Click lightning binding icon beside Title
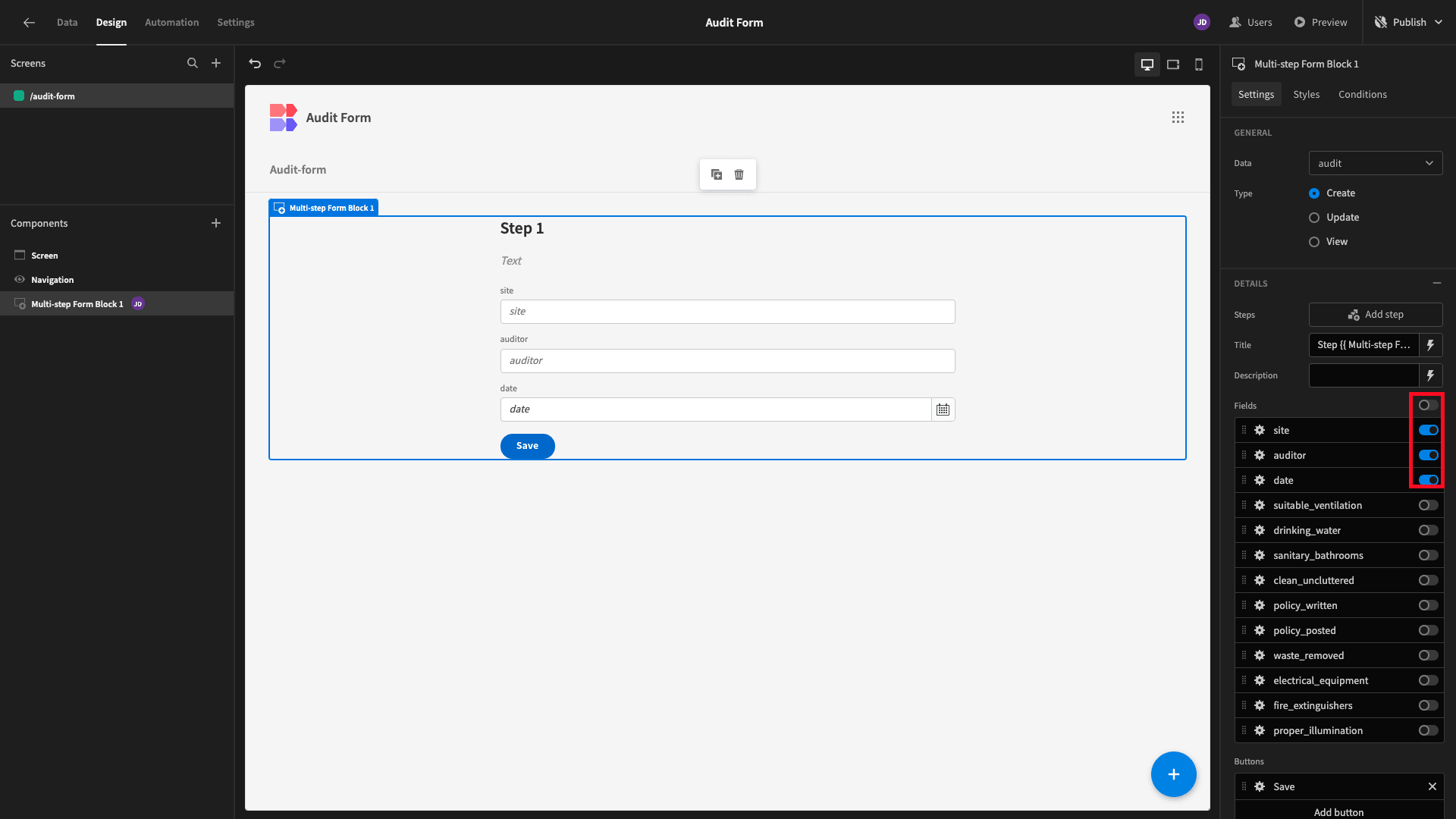1456x819 pixels. pos(1430,345)
